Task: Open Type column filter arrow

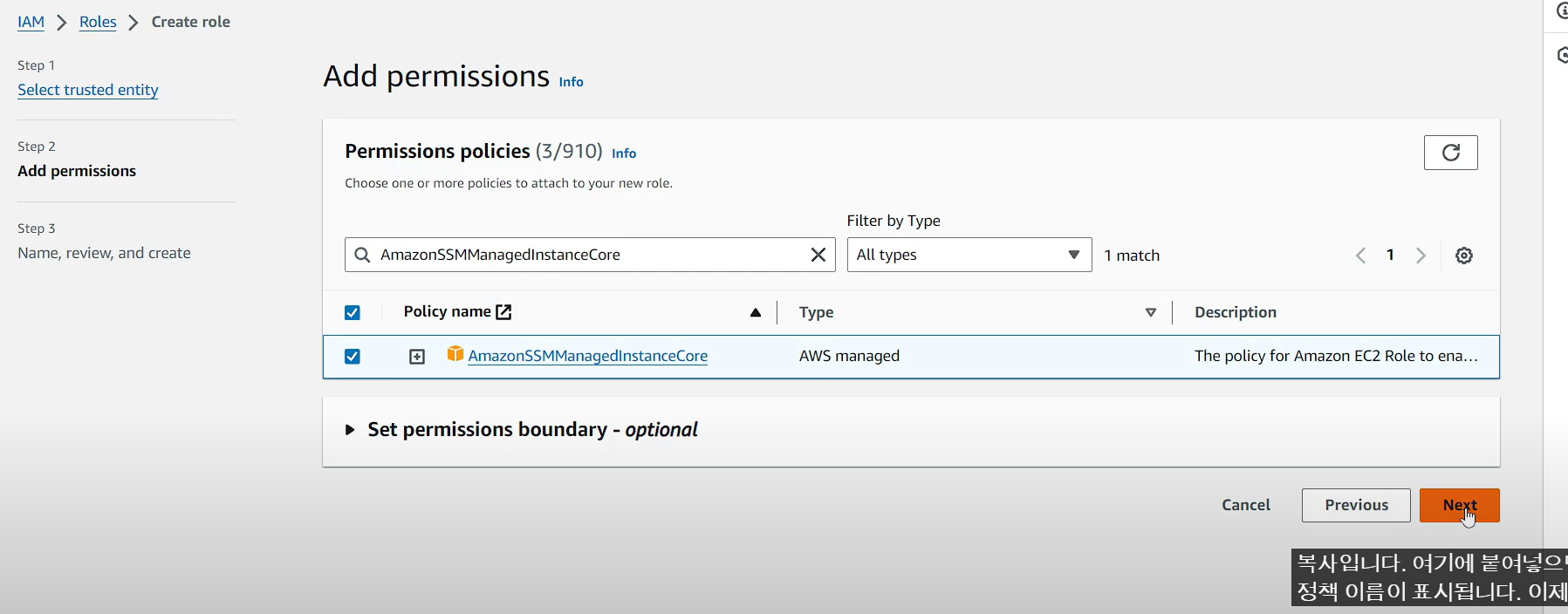Action: [x=1151, y=313]
